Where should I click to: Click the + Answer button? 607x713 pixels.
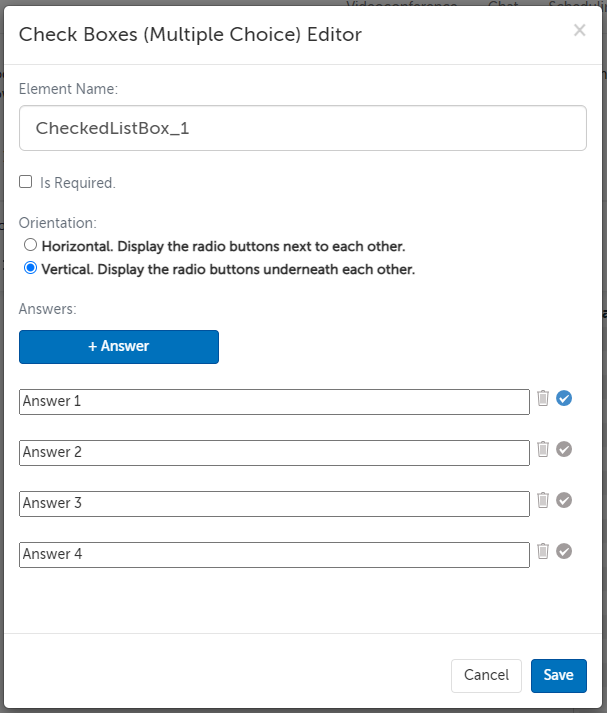pyautogui.click(x=119, y=346)
